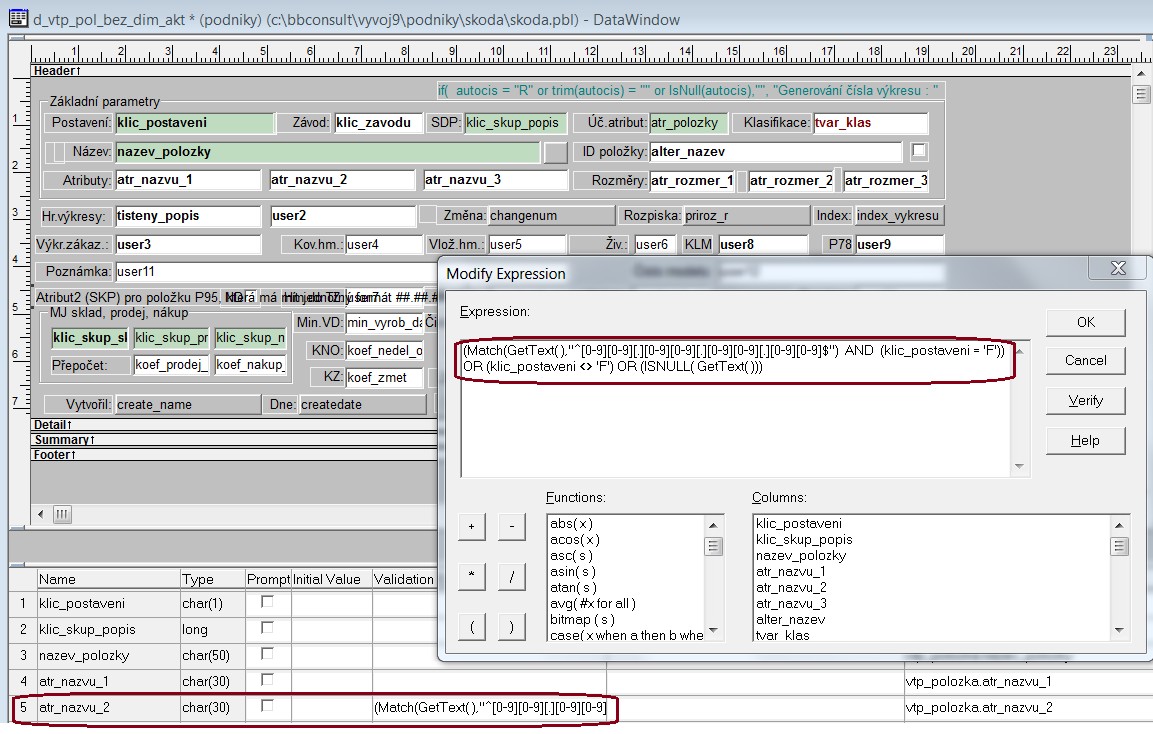
Task: Select acos(x) function
Action: (574, 540)
